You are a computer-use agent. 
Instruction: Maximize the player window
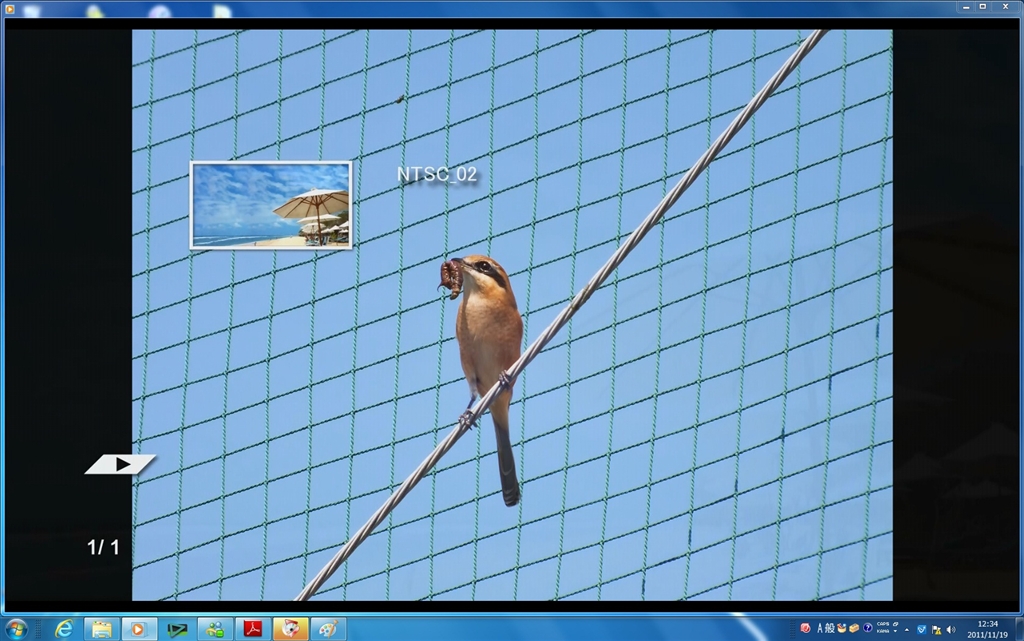[x=983, y=7]
